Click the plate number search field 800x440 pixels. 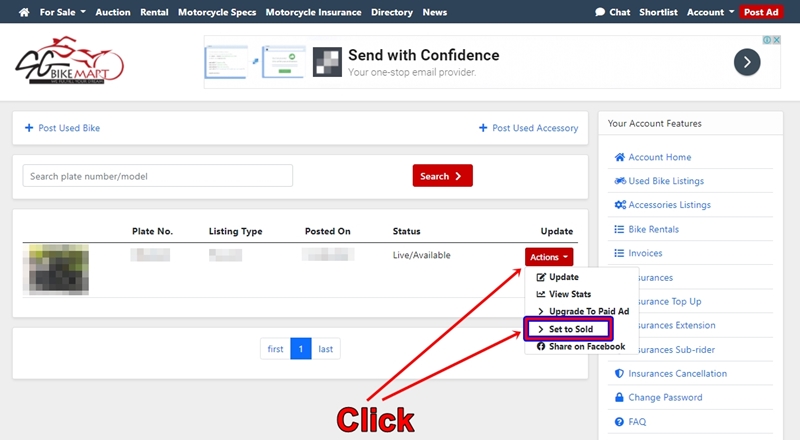click(157, 176)
